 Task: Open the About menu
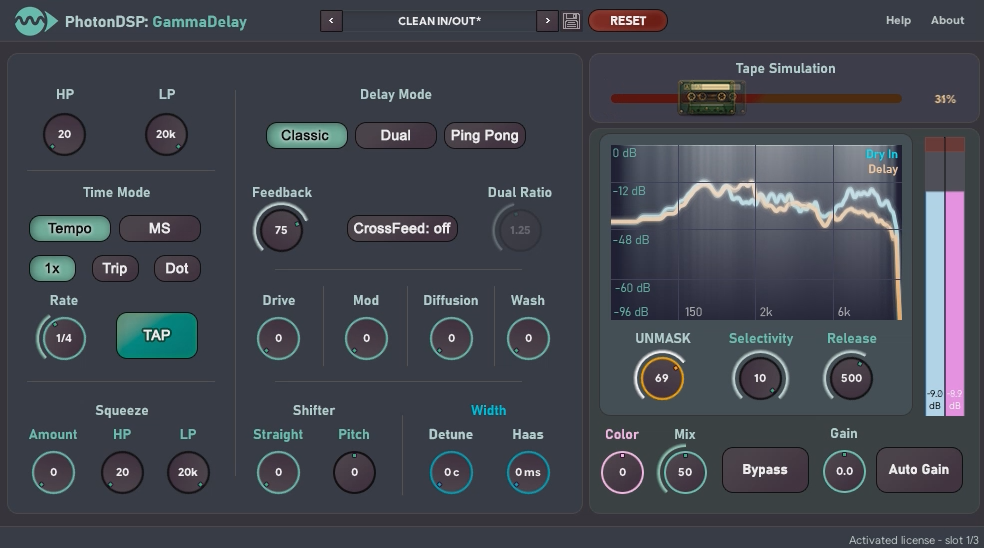click(947, 20)
